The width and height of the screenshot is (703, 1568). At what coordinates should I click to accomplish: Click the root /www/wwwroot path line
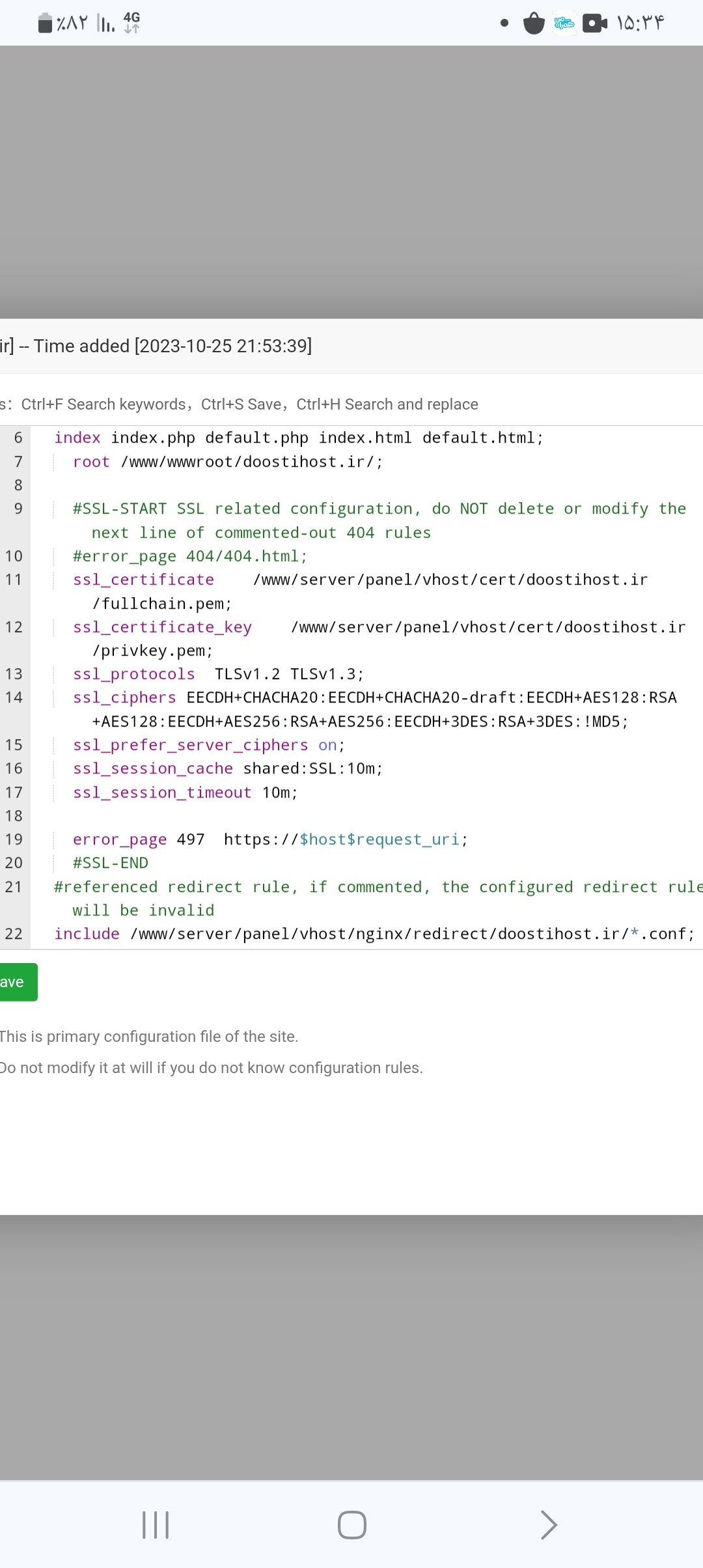[x=228, y=462]
